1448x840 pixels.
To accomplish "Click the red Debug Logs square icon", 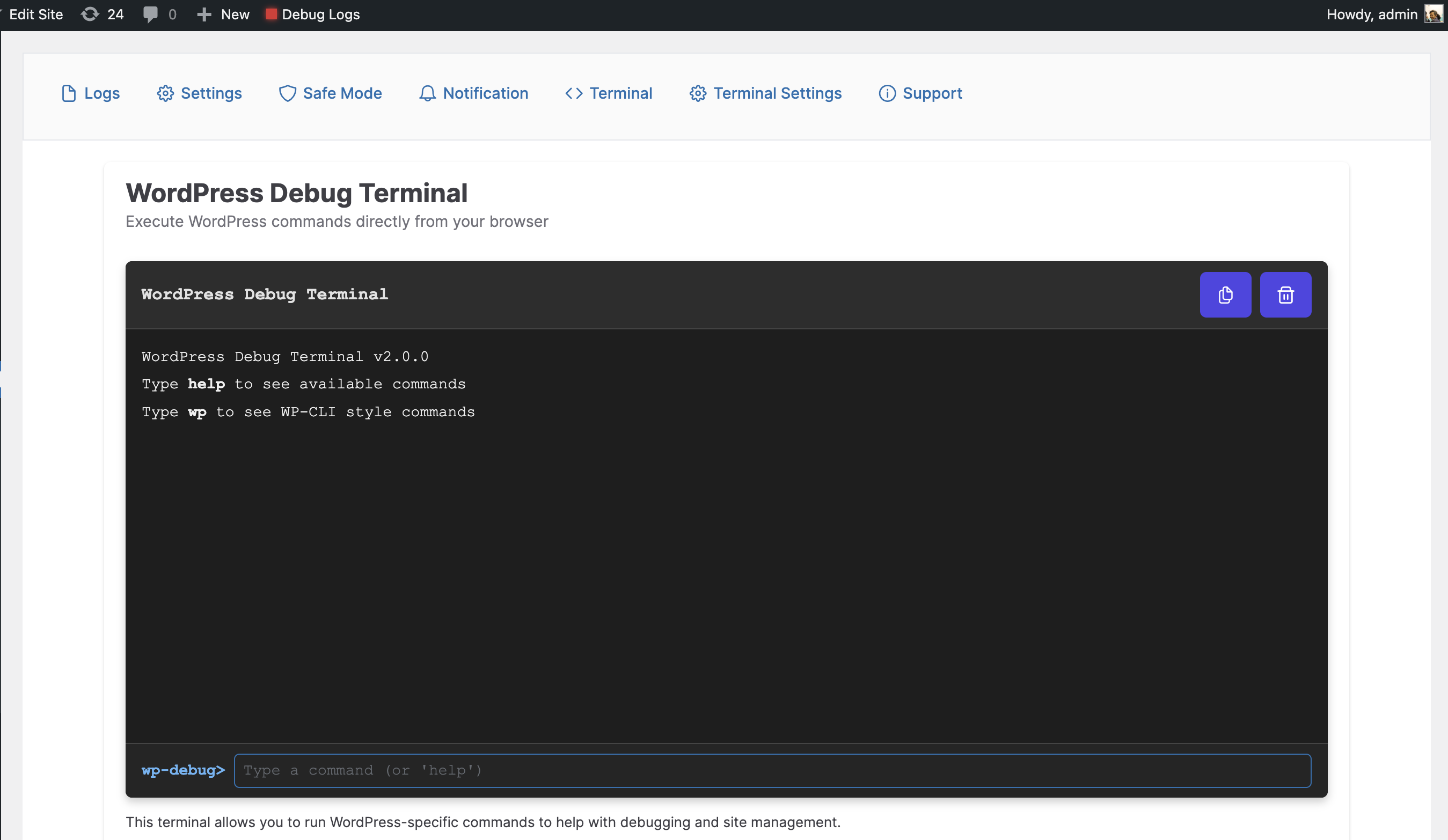I will click(x=271, y=14).
